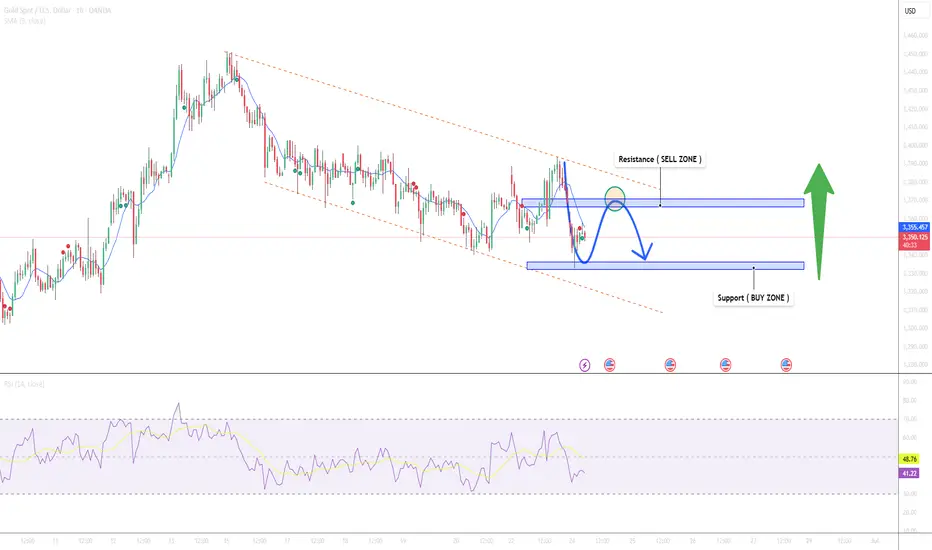Image resolution: width=932 pixels, height=550 pixels.
Task: Click the yellow 48.76 RSI value label
Action: click(909, 459)
